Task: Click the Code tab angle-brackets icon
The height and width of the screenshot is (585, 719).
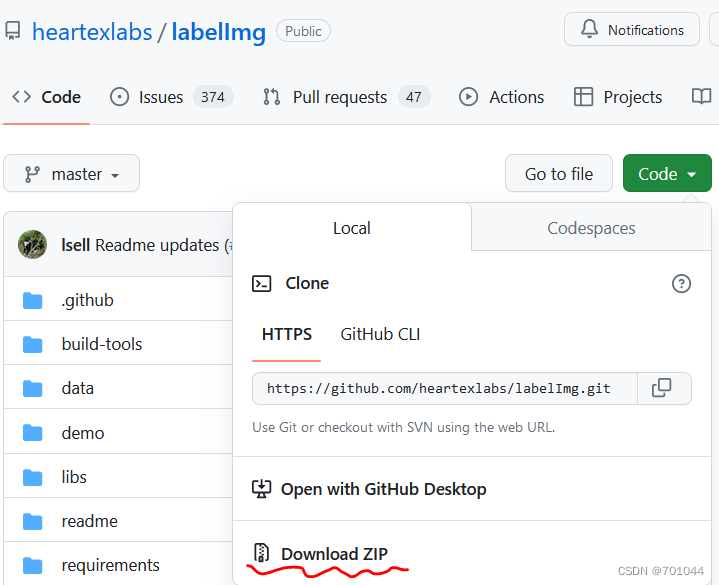Action: [x=22, y=97]
